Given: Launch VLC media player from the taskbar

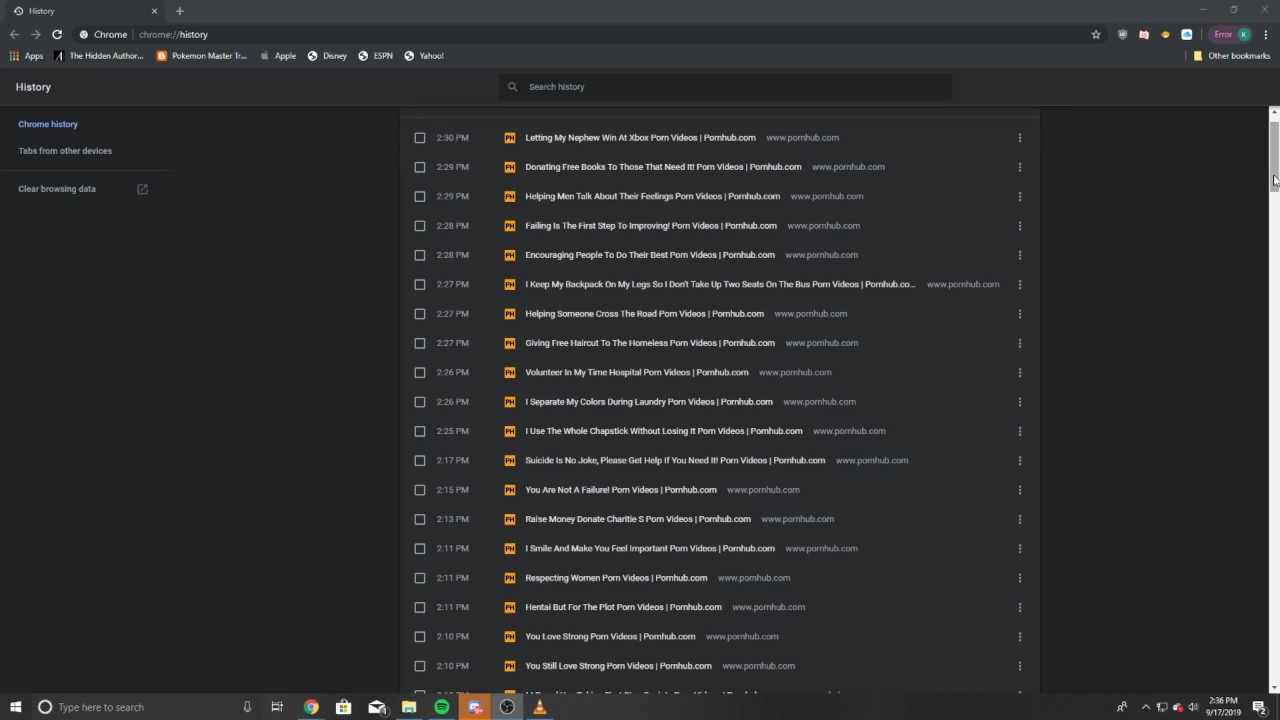Looking at the screenshot, I should pyautogui.click(x=539, y=707).
